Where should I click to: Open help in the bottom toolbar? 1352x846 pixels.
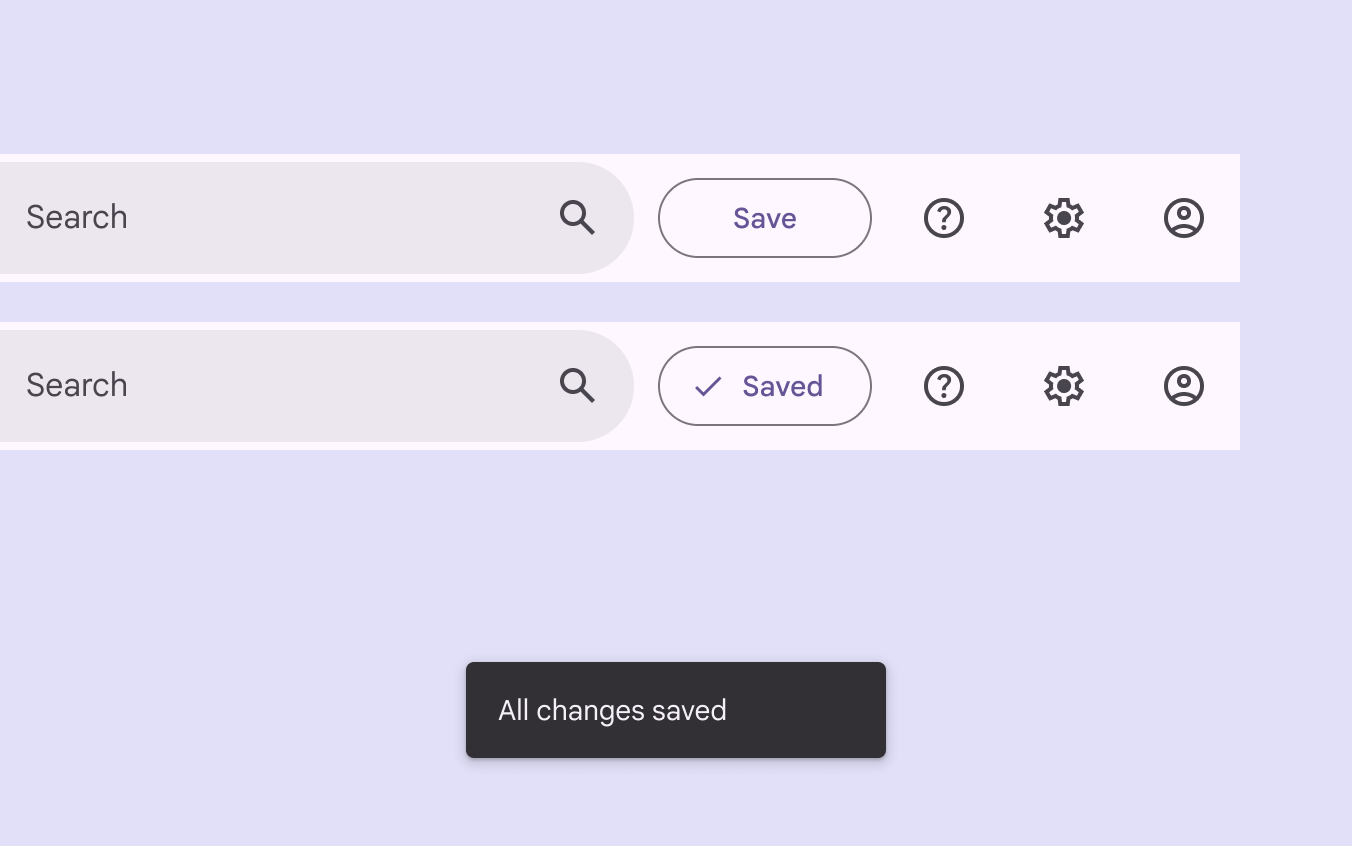click(x=943, y=386)
